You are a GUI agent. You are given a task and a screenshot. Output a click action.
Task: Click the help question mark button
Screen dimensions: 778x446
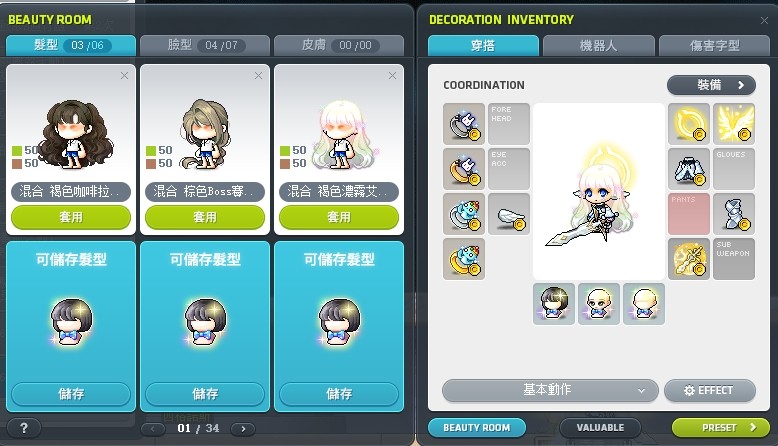(x=24, y=428)
